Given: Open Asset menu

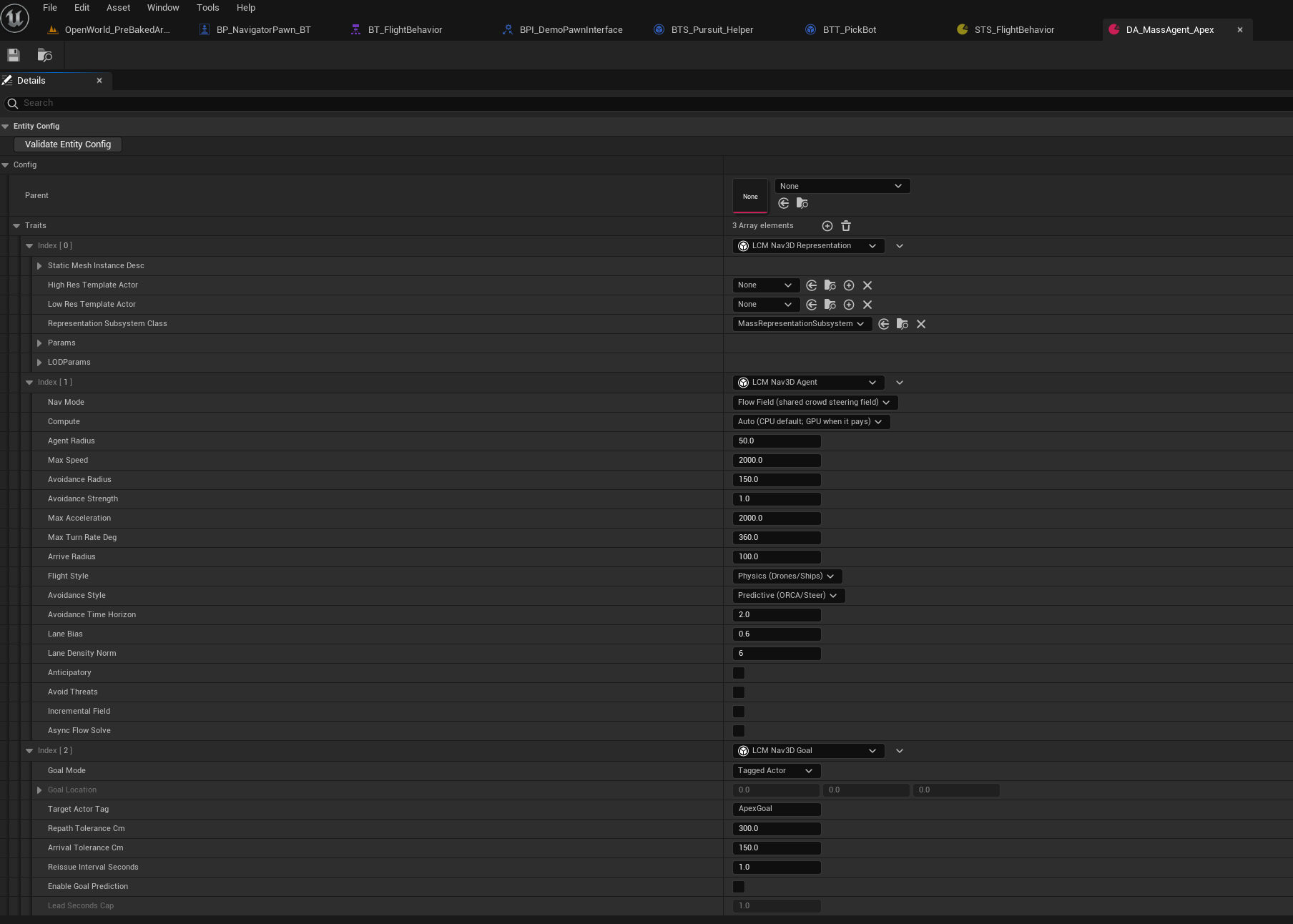Looking at the screenshot, I should pyautogui.click(x=119, y=8).
